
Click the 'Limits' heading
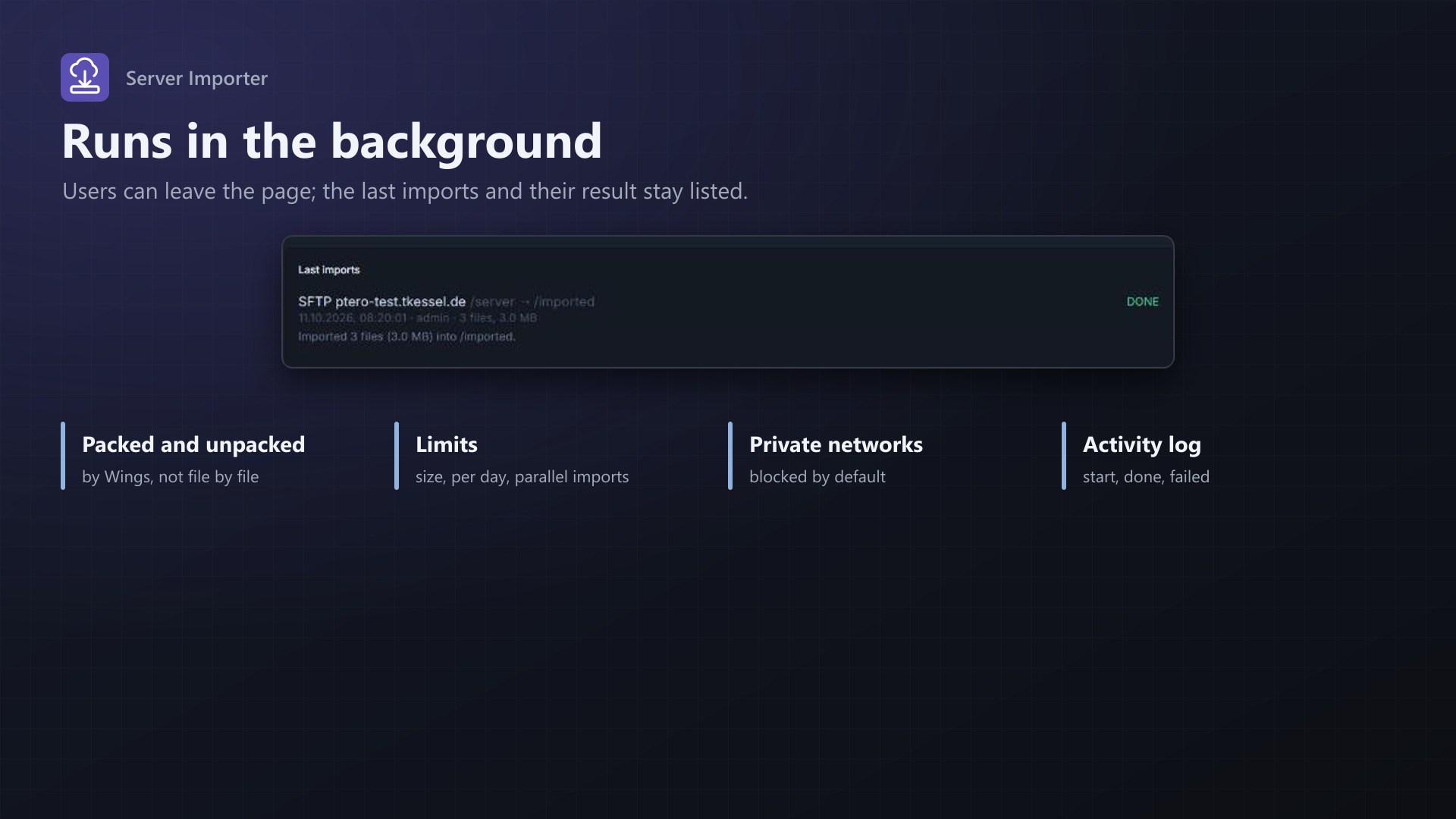tap(447, 444)
